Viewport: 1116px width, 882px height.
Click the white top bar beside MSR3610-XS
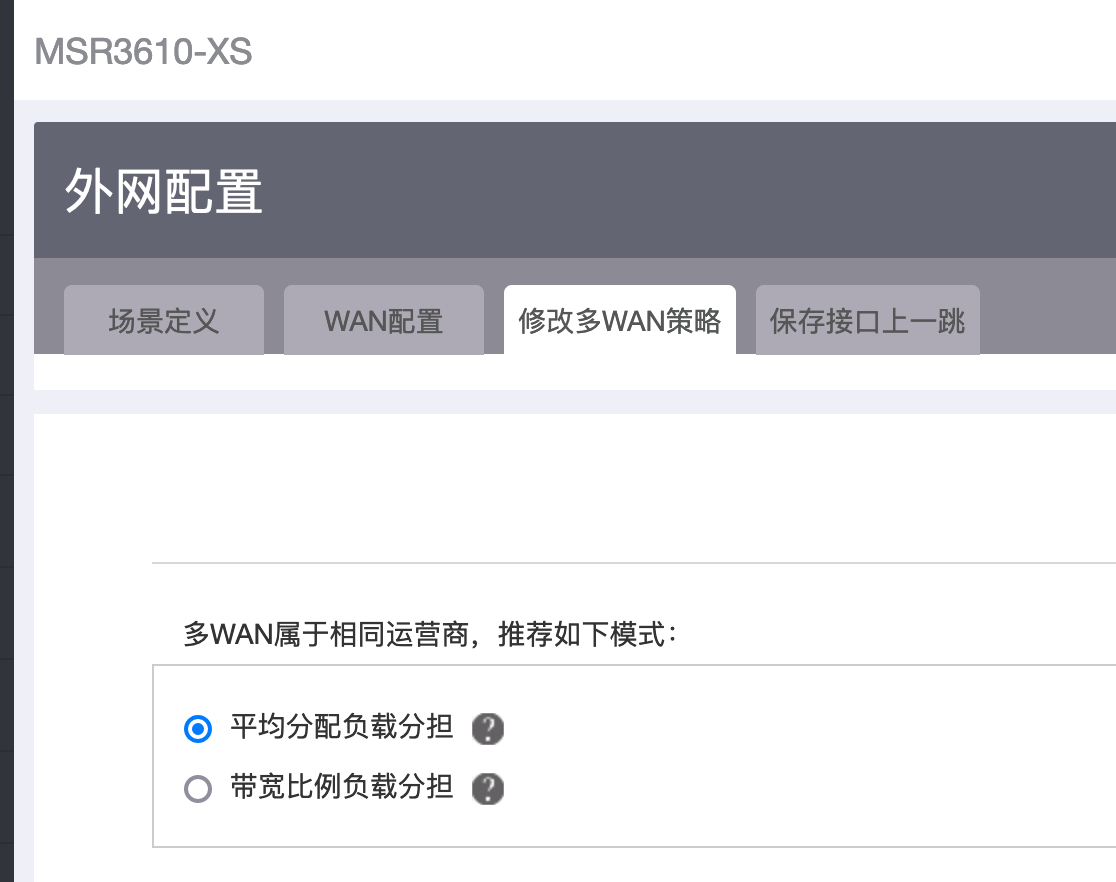pos(700,50)
